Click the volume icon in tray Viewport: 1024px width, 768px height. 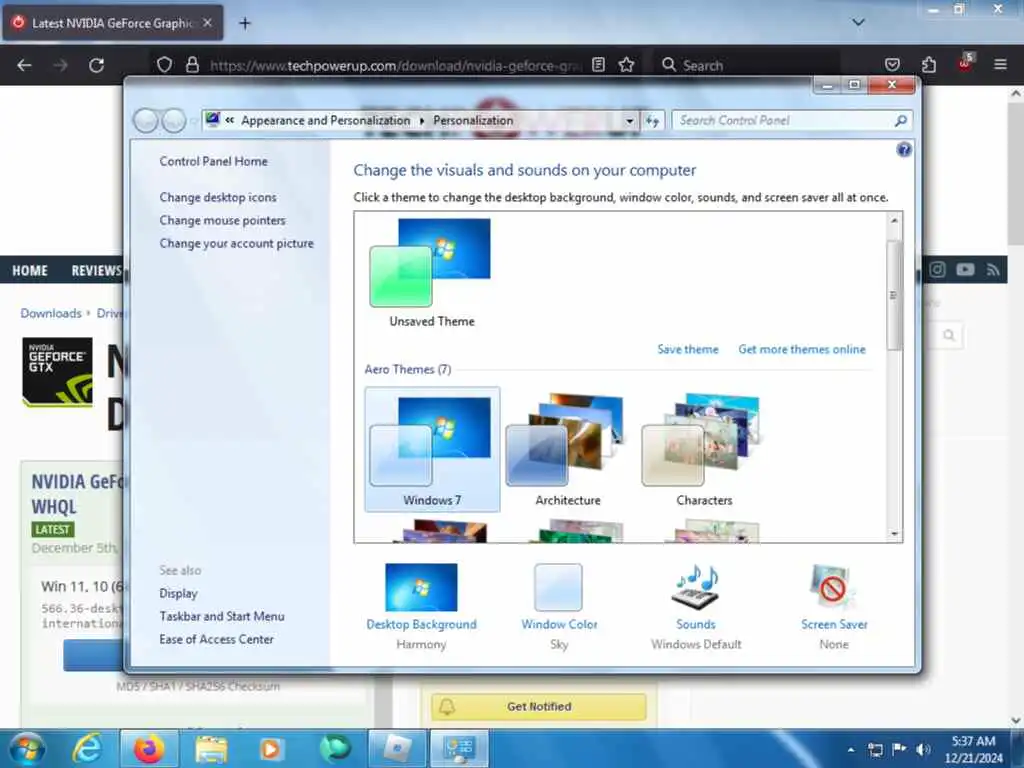(x=922, y=750)
